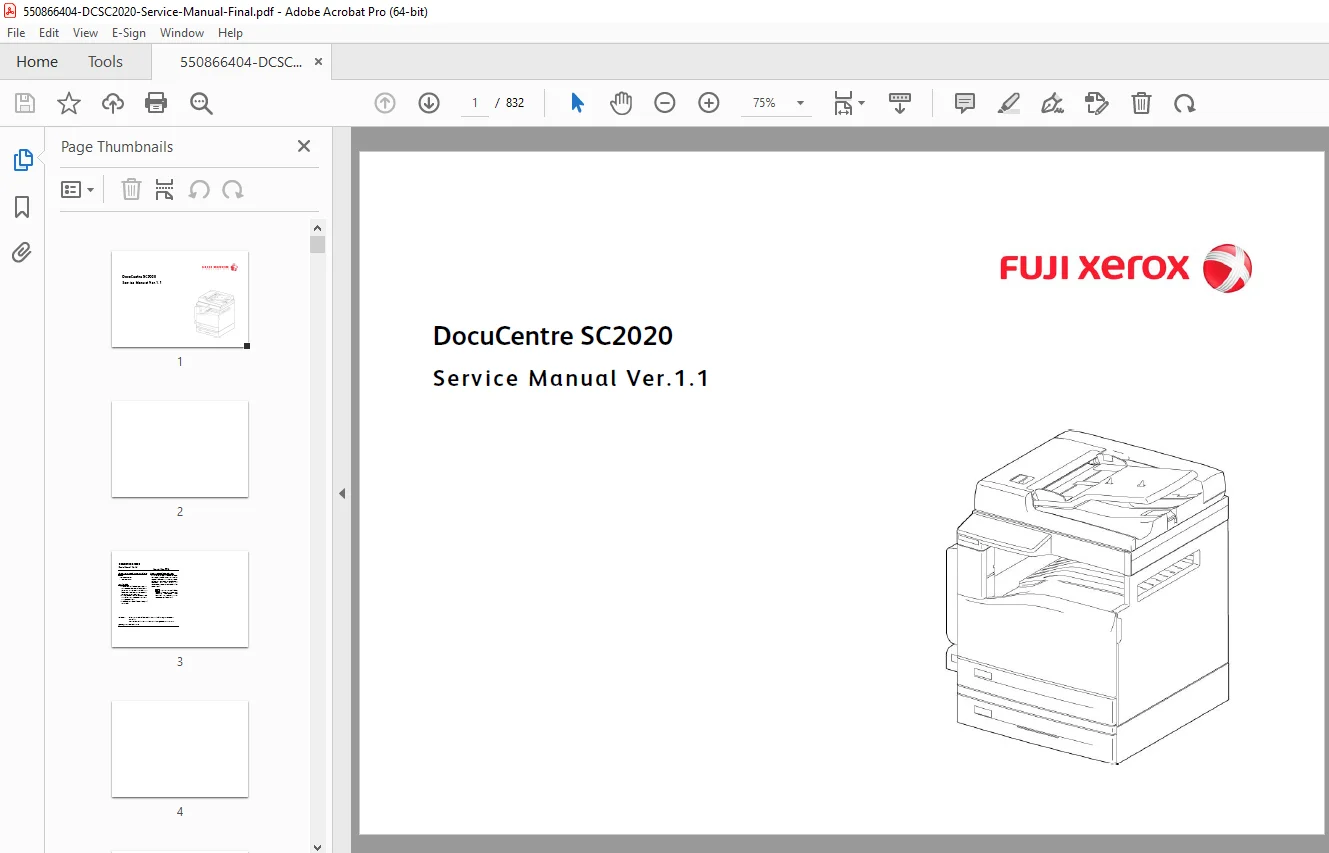
Task: Open the Find text magnifier tool
Action: [x=201, y=103]
